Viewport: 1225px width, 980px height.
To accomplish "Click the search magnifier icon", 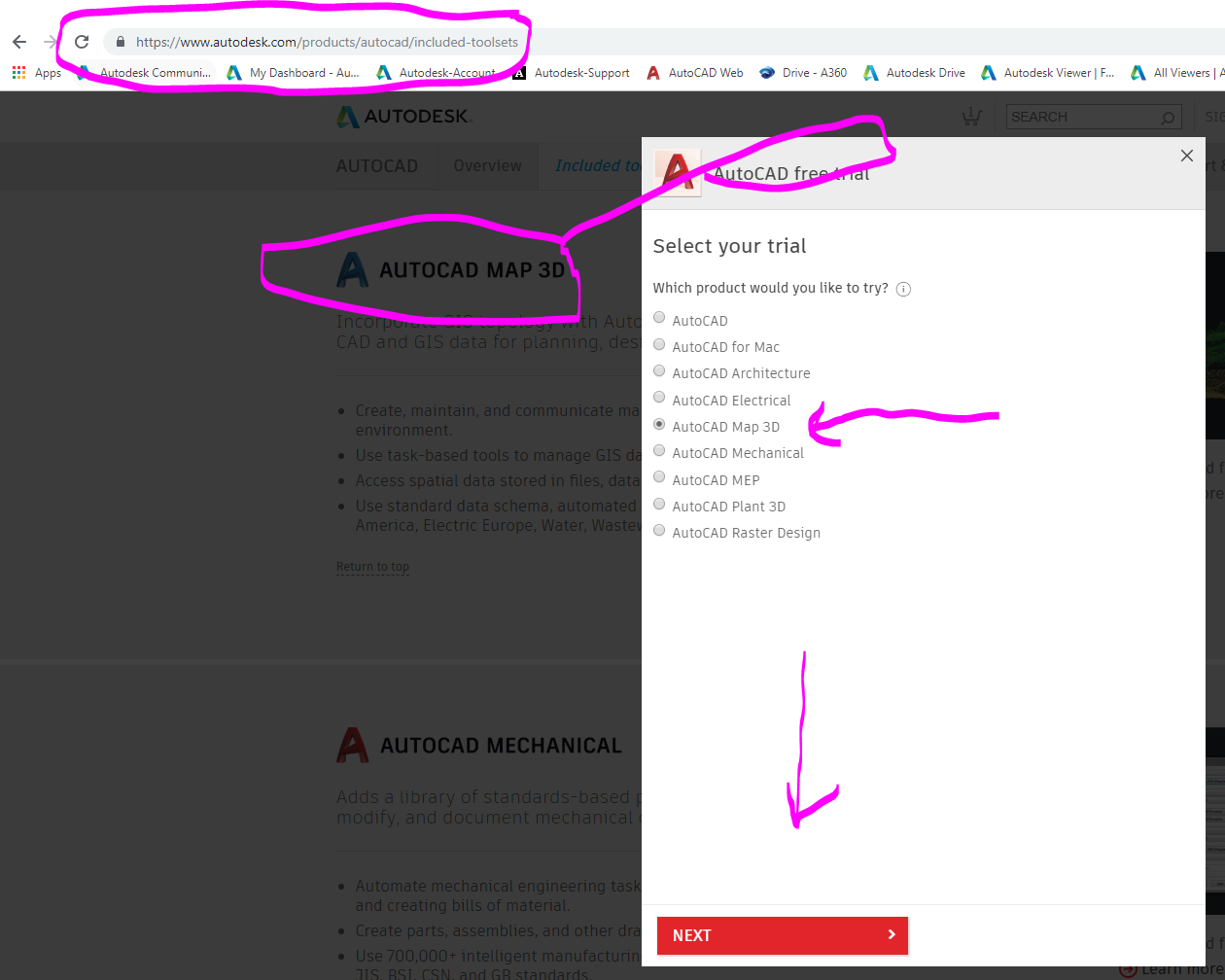I will click(x=1167, y=117).
